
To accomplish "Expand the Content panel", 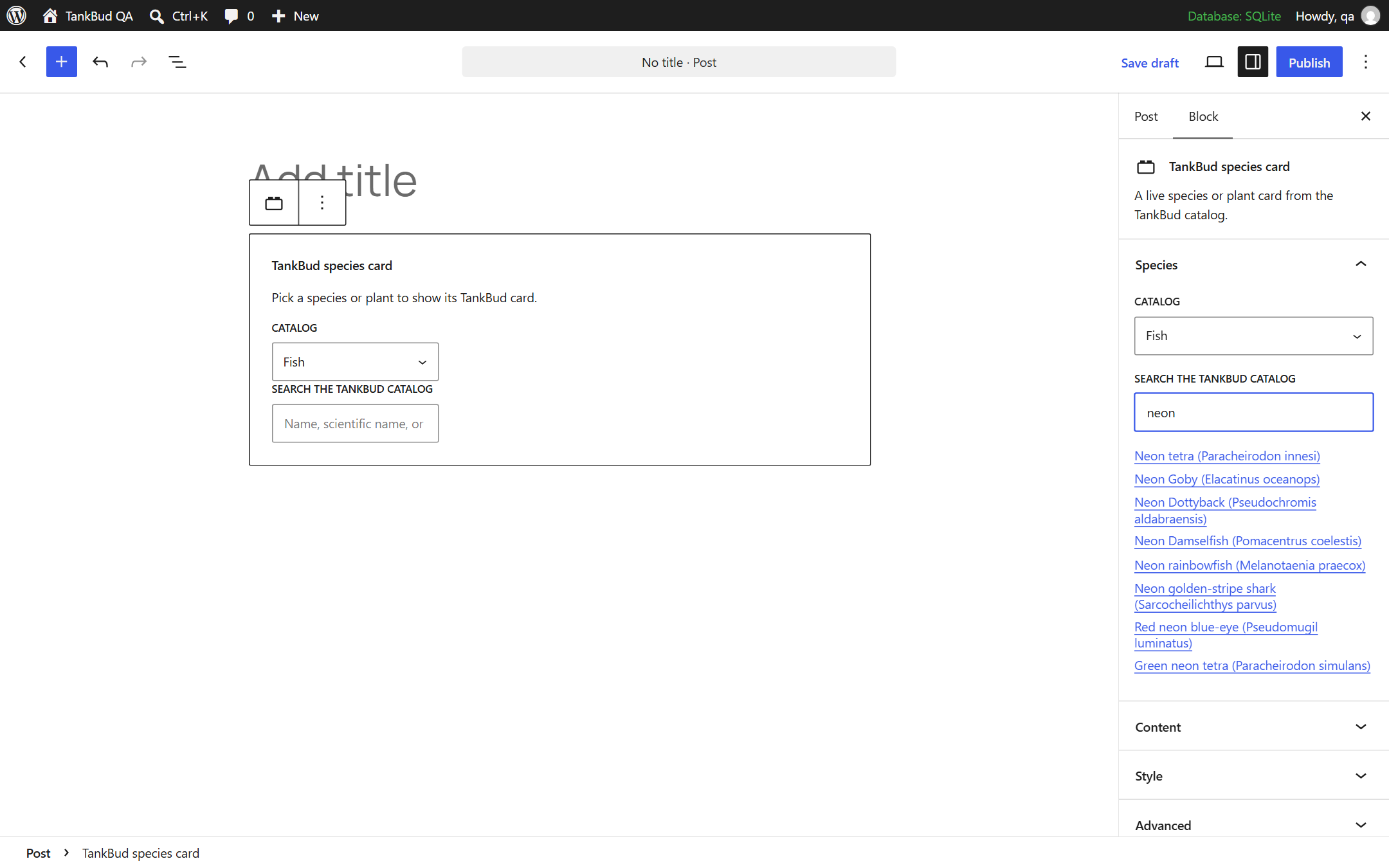I will 1254,727.
